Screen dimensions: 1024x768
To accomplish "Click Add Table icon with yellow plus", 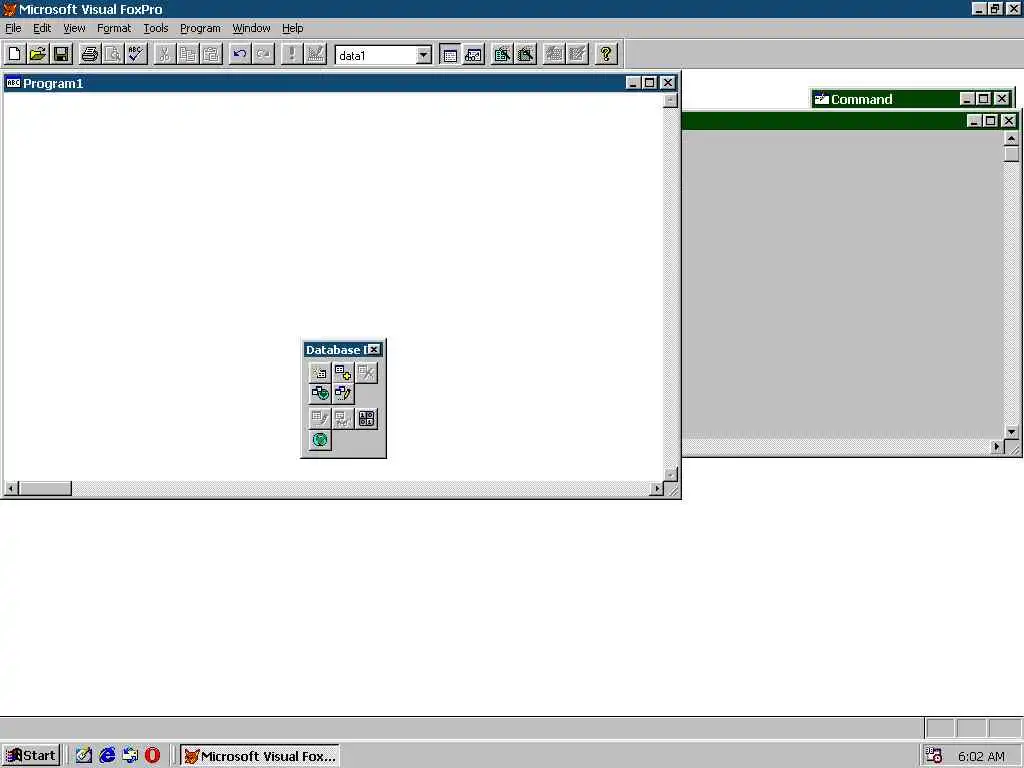I will point(343,372).
